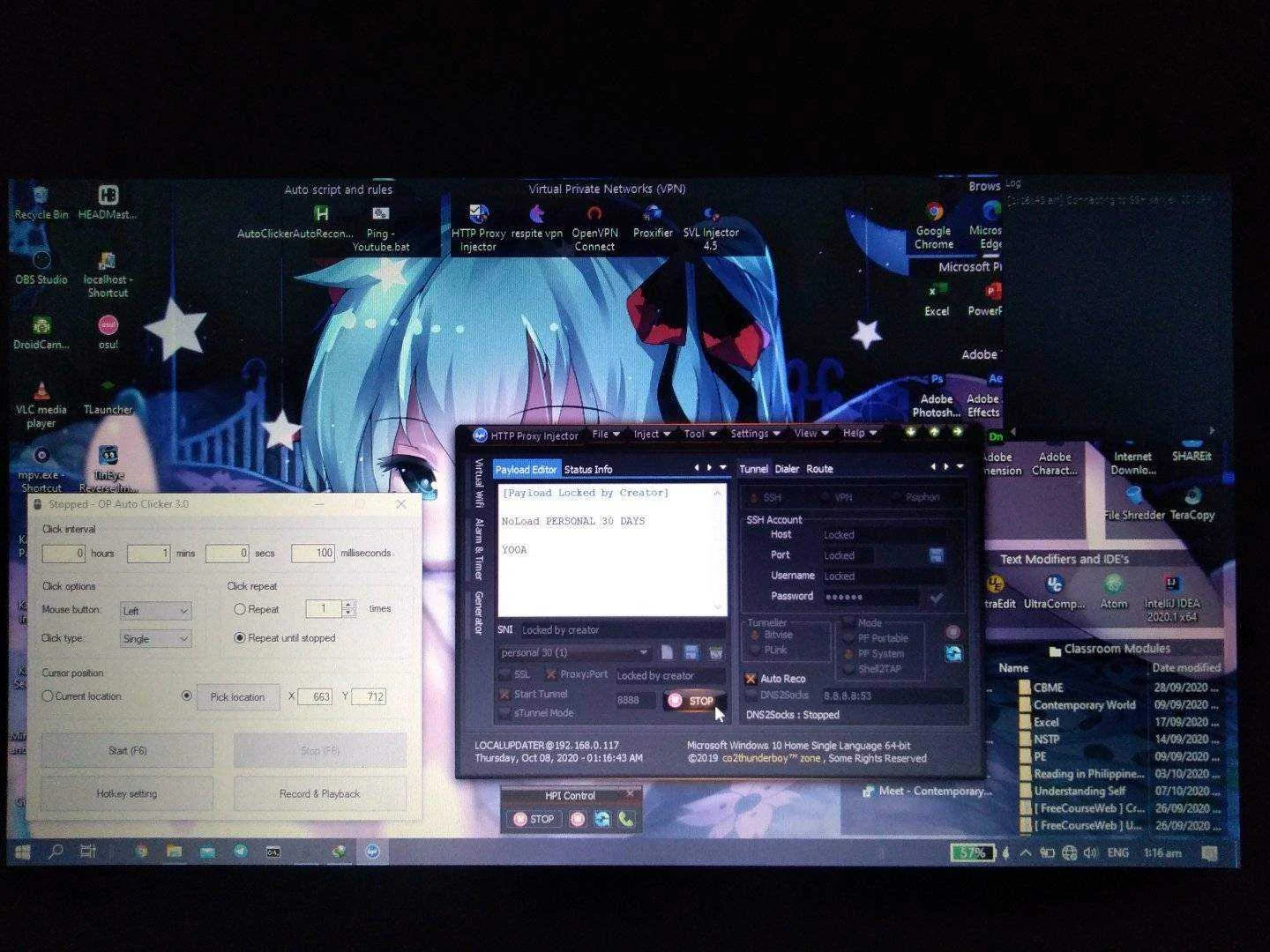The height and width of the screenshot is (952, 1270).
Task: Click the save config floppy icon beside the config dropdown
Action: pos(691,652)
